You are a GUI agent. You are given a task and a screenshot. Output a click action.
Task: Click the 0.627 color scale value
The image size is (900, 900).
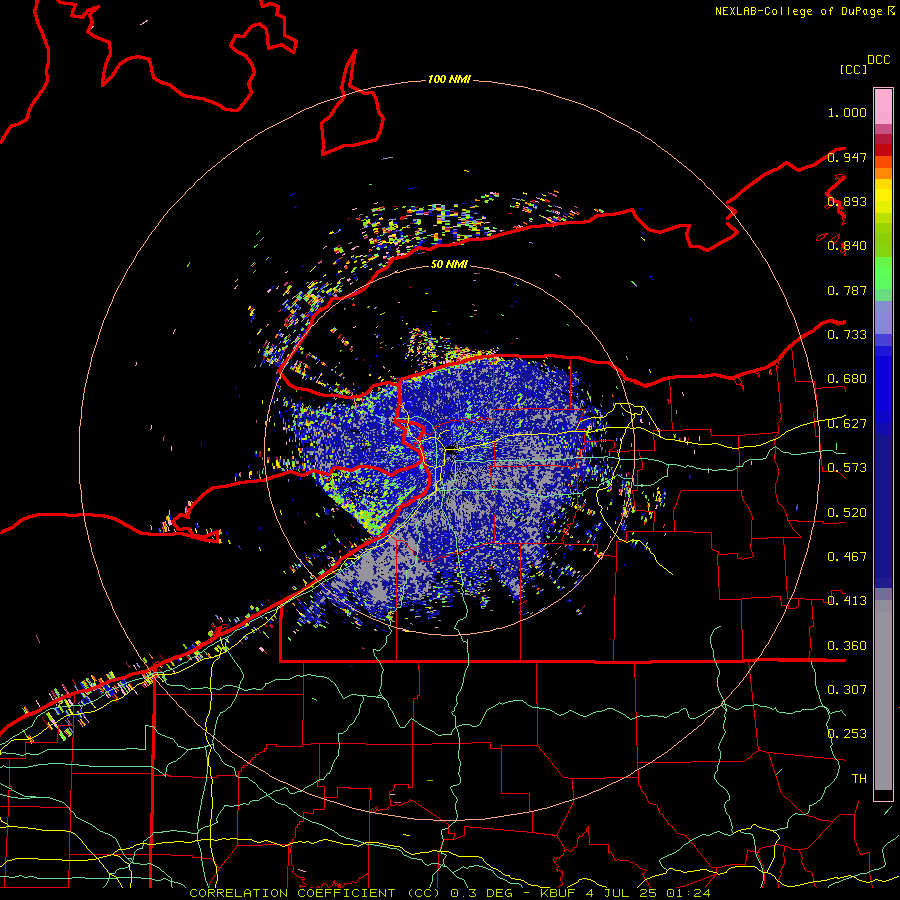click(847, 424)
